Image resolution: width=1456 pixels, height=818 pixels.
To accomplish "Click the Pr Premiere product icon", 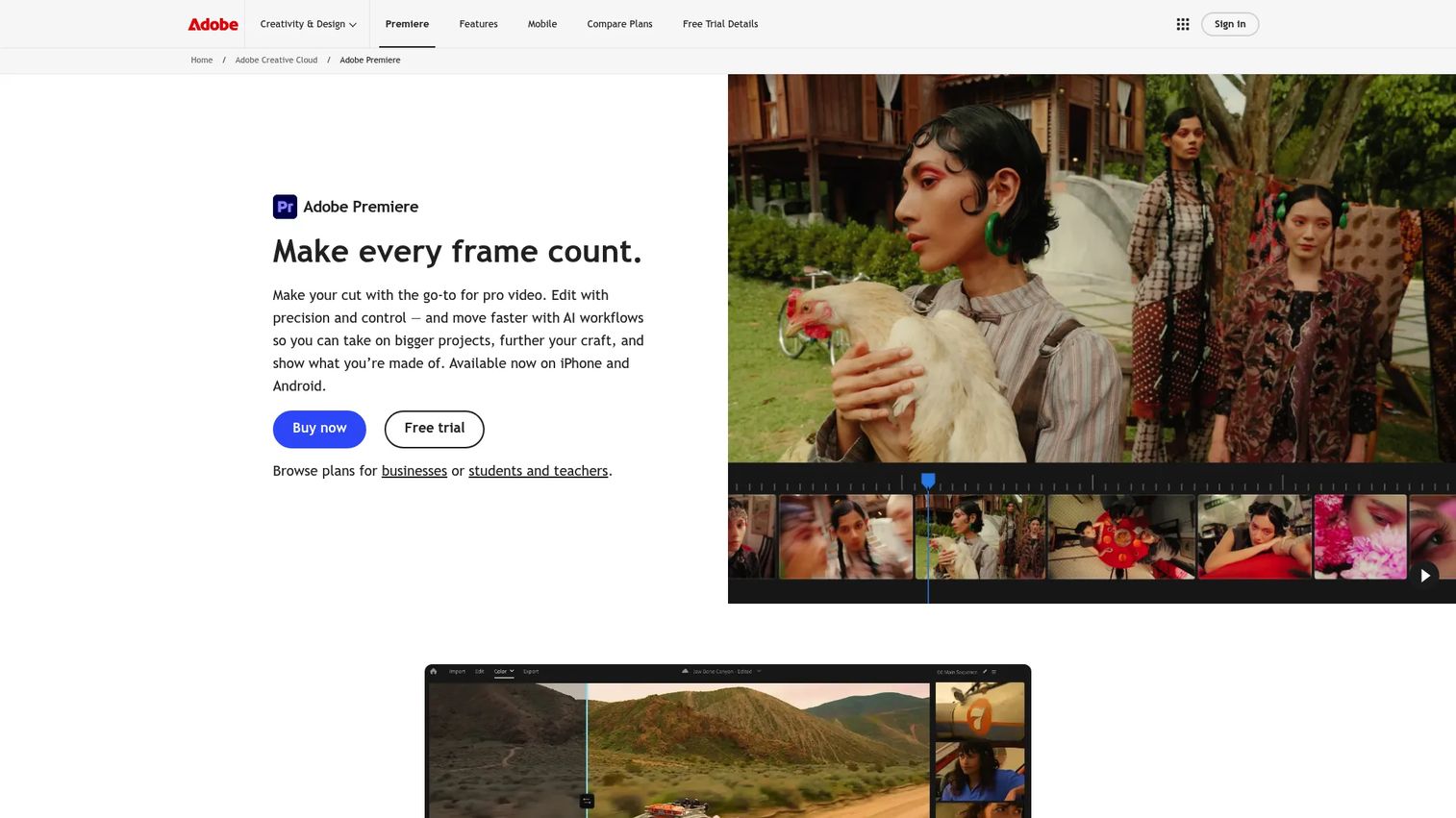I will tap(285, 207).
